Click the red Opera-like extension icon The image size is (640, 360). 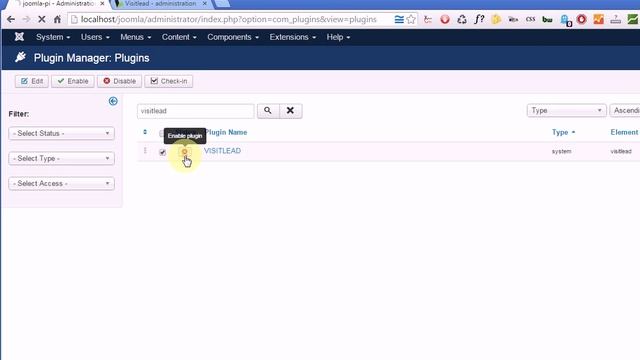[445, 19]
